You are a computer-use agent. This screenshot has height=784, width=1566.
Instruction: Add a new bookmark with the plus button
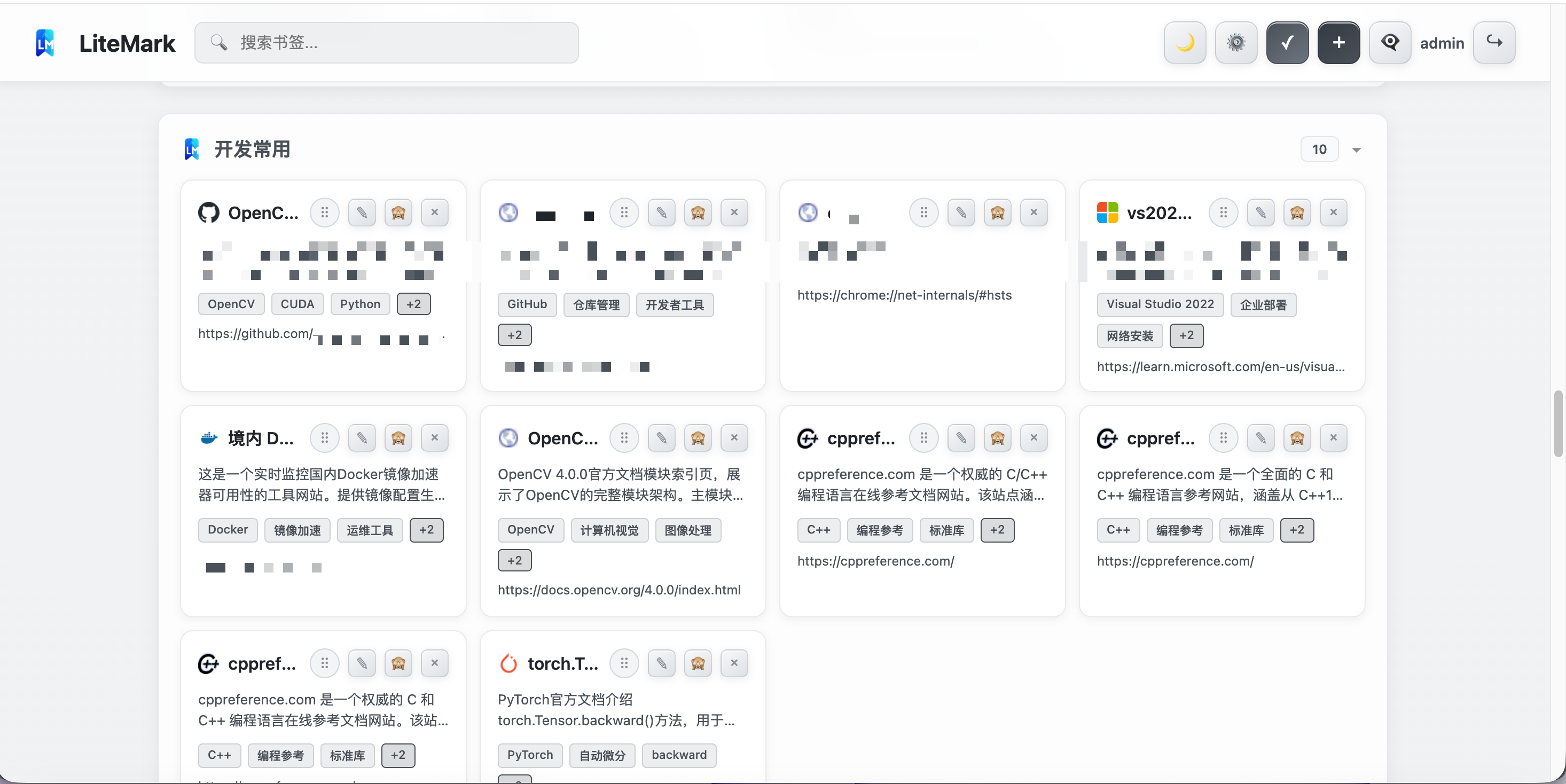[1338, 43]
